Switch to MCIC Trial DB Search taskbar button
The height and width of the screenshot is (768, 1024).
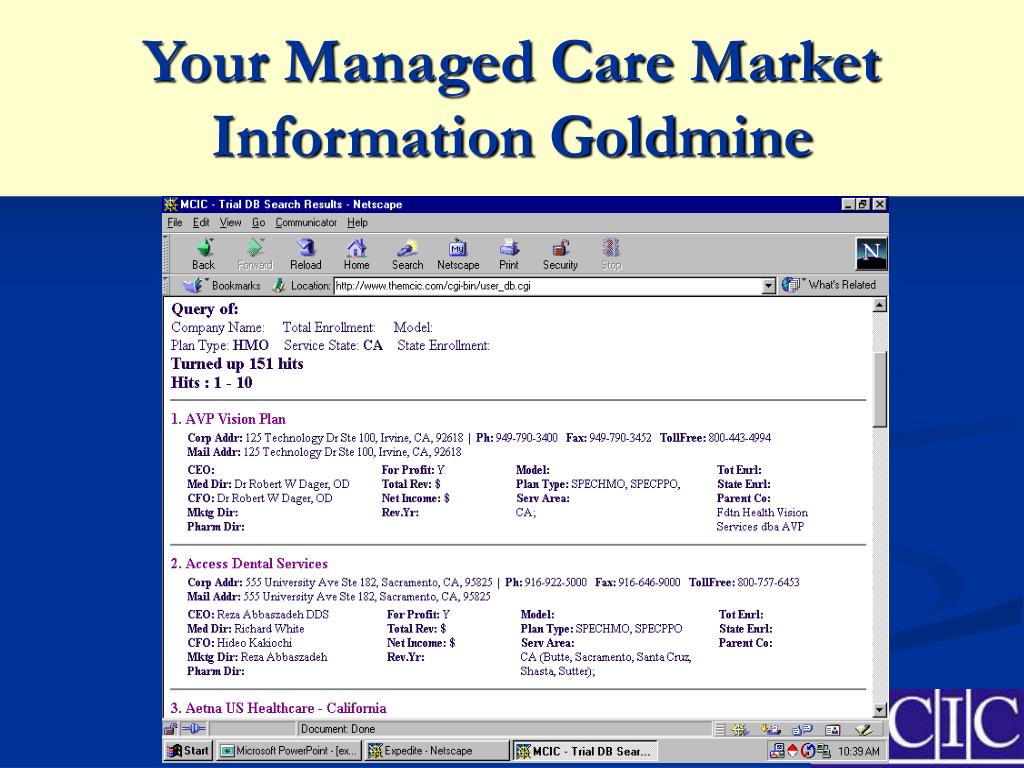click(584, 750)
